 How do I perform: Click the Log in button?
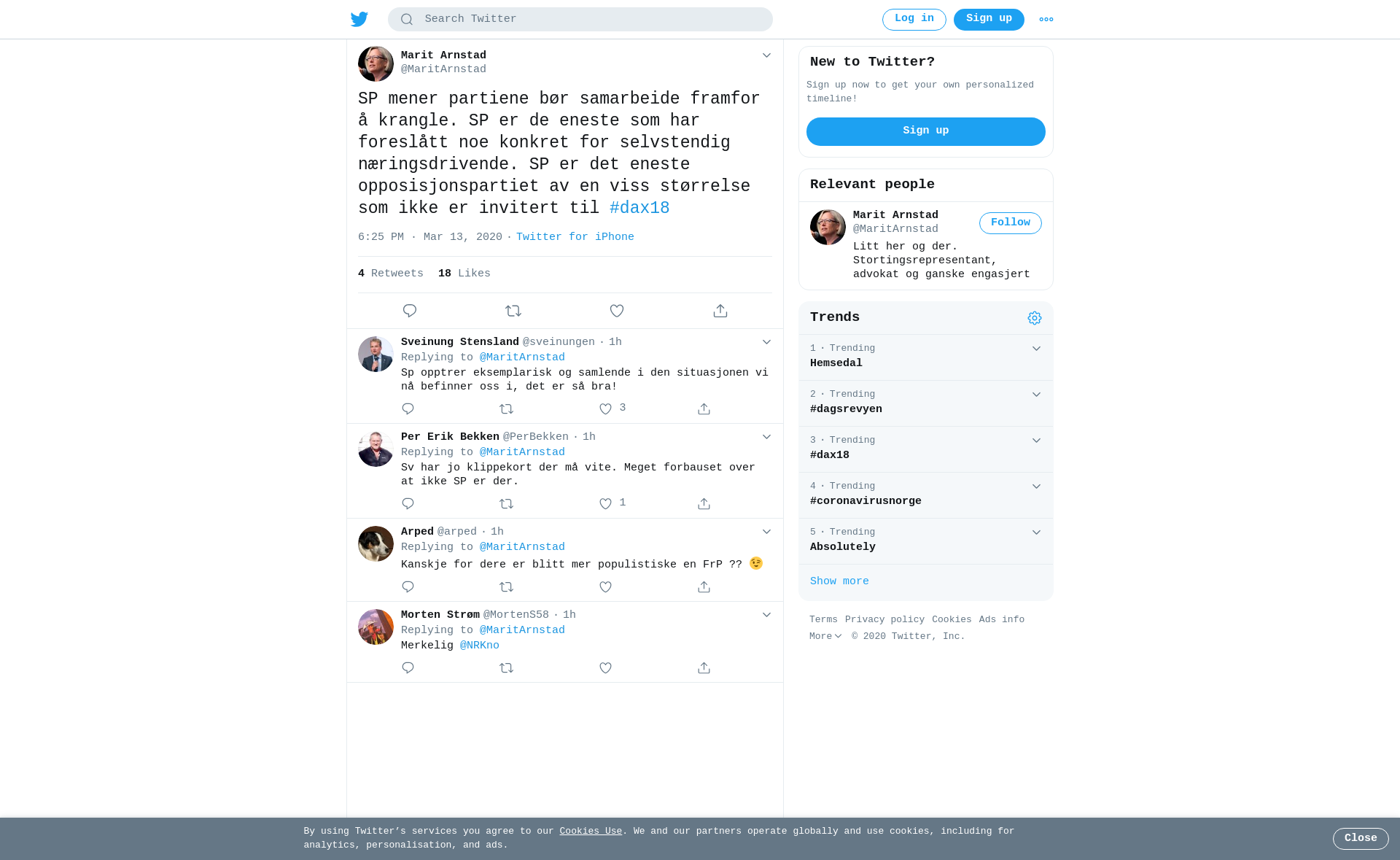[914, 20]
